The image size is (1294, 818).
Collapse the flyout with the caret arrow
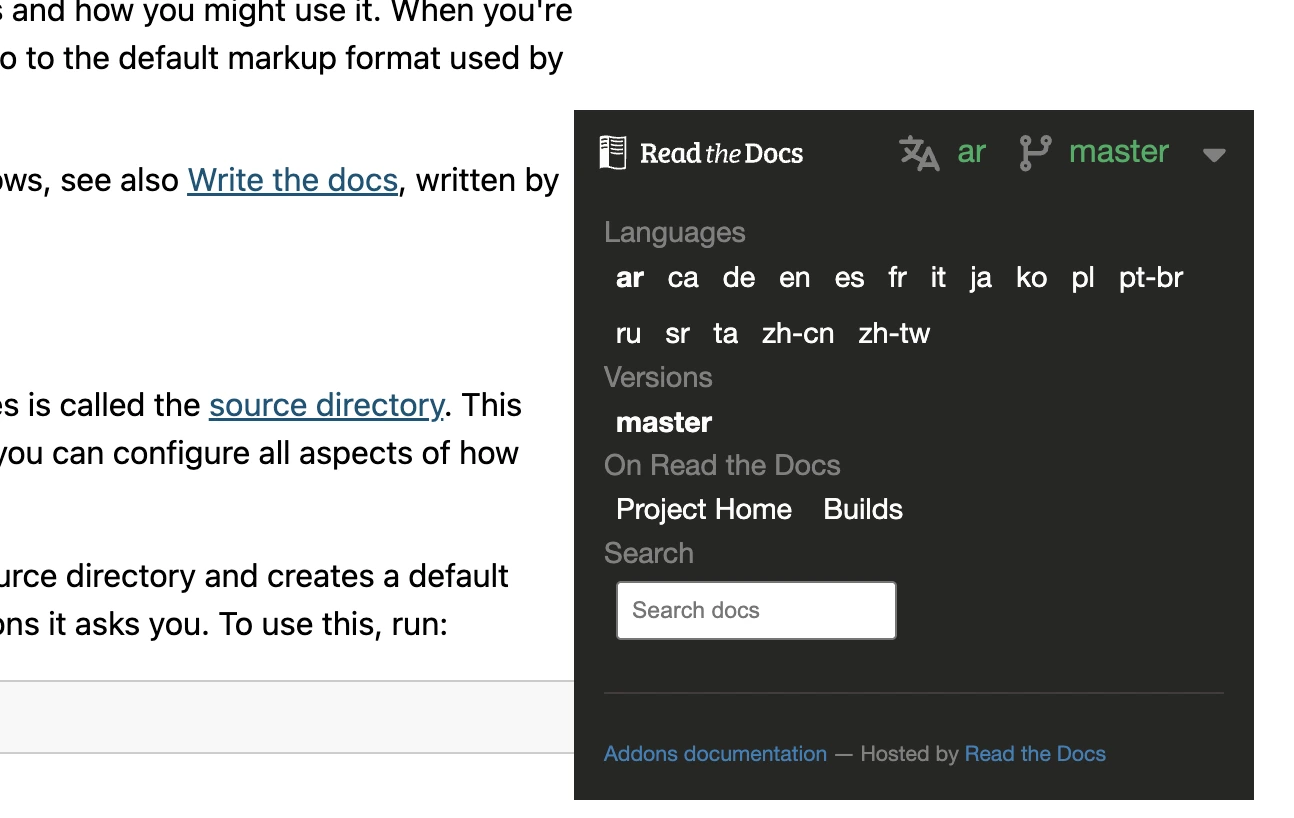click(x=1214, y=155)
